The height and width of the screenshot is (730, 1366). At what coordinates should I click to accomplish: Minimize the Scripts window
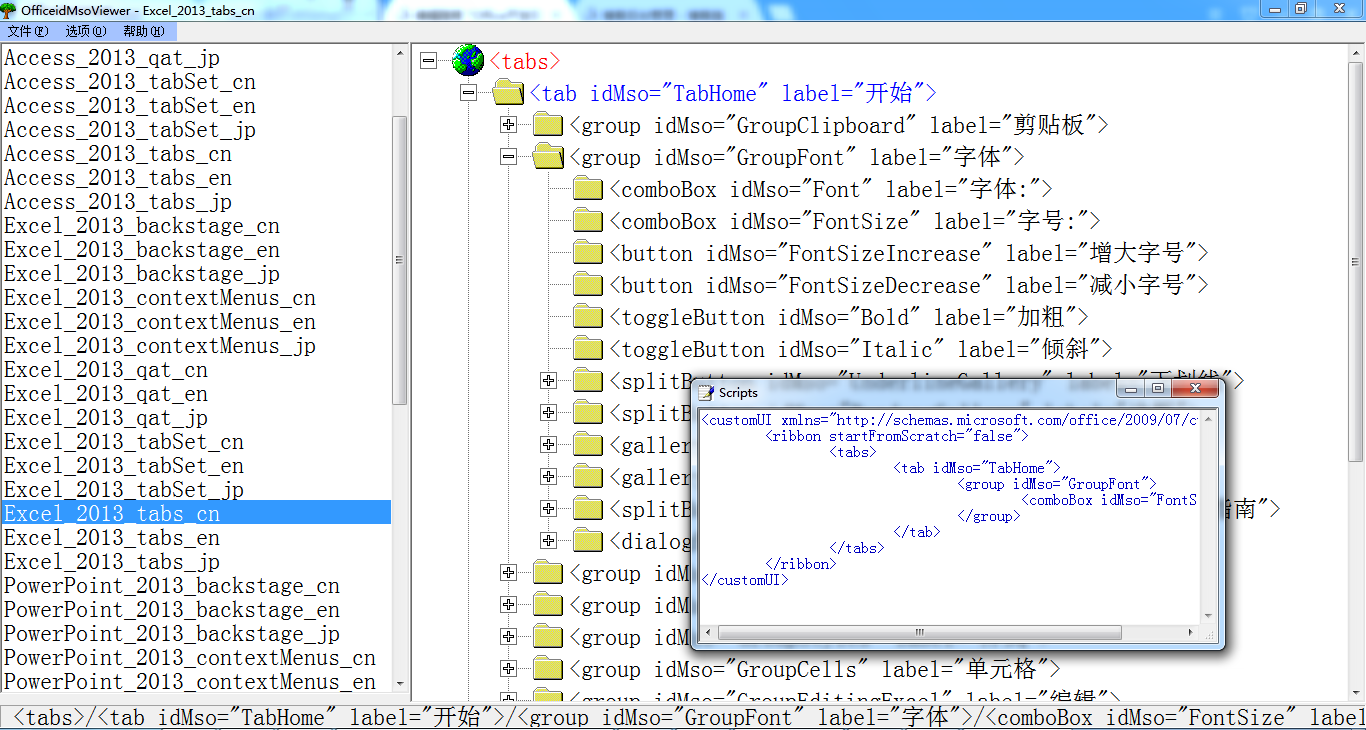[1132, 389]
